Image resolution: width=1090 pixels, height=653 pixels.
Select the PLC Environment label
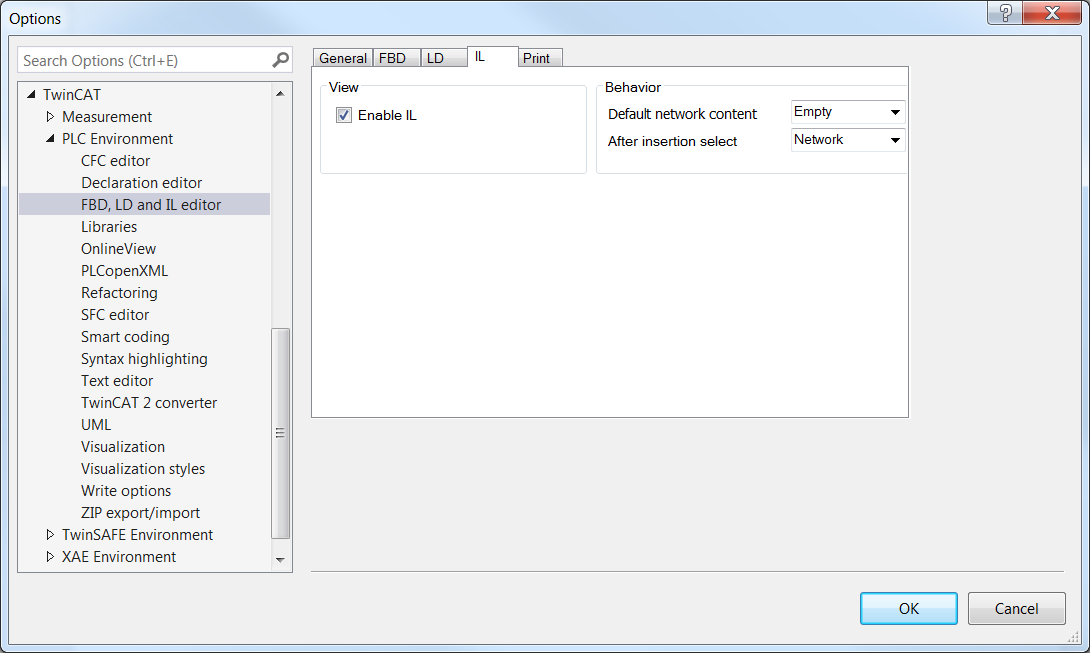(x=117, y=138)
